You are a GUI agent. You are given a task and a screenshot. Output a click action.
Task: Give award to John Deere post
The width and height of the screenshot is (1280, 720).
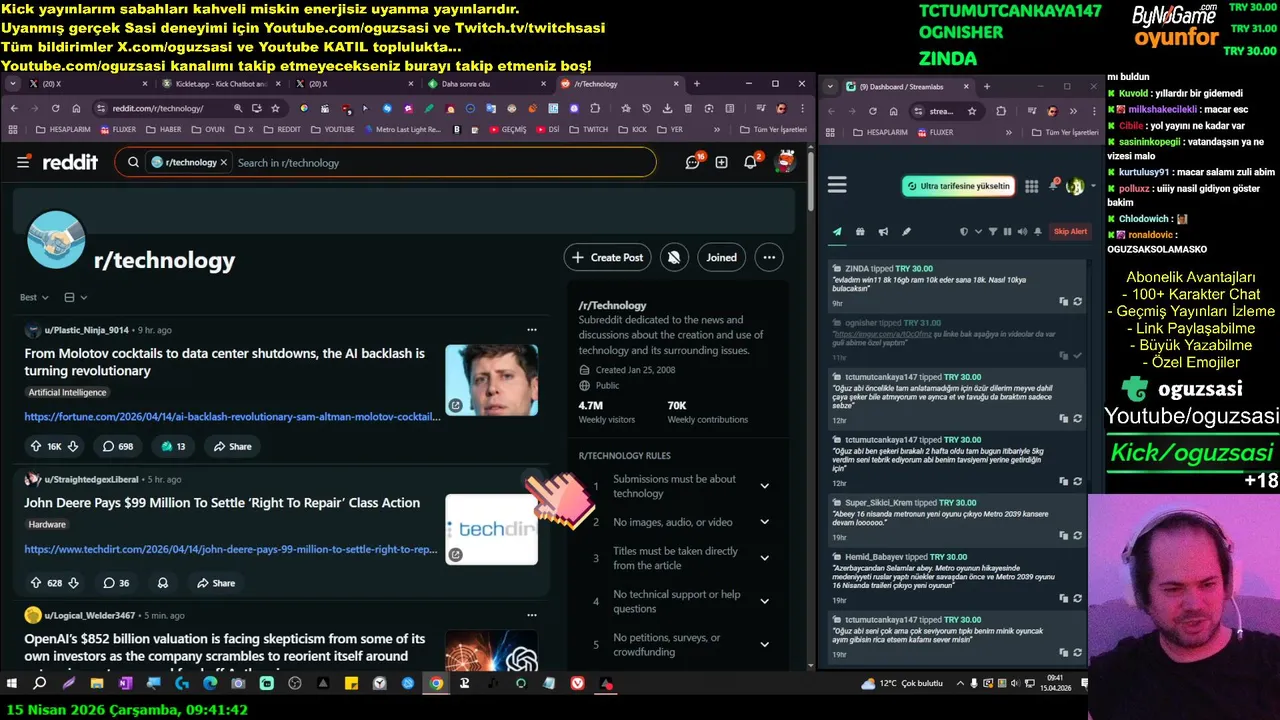pos(163,583)
